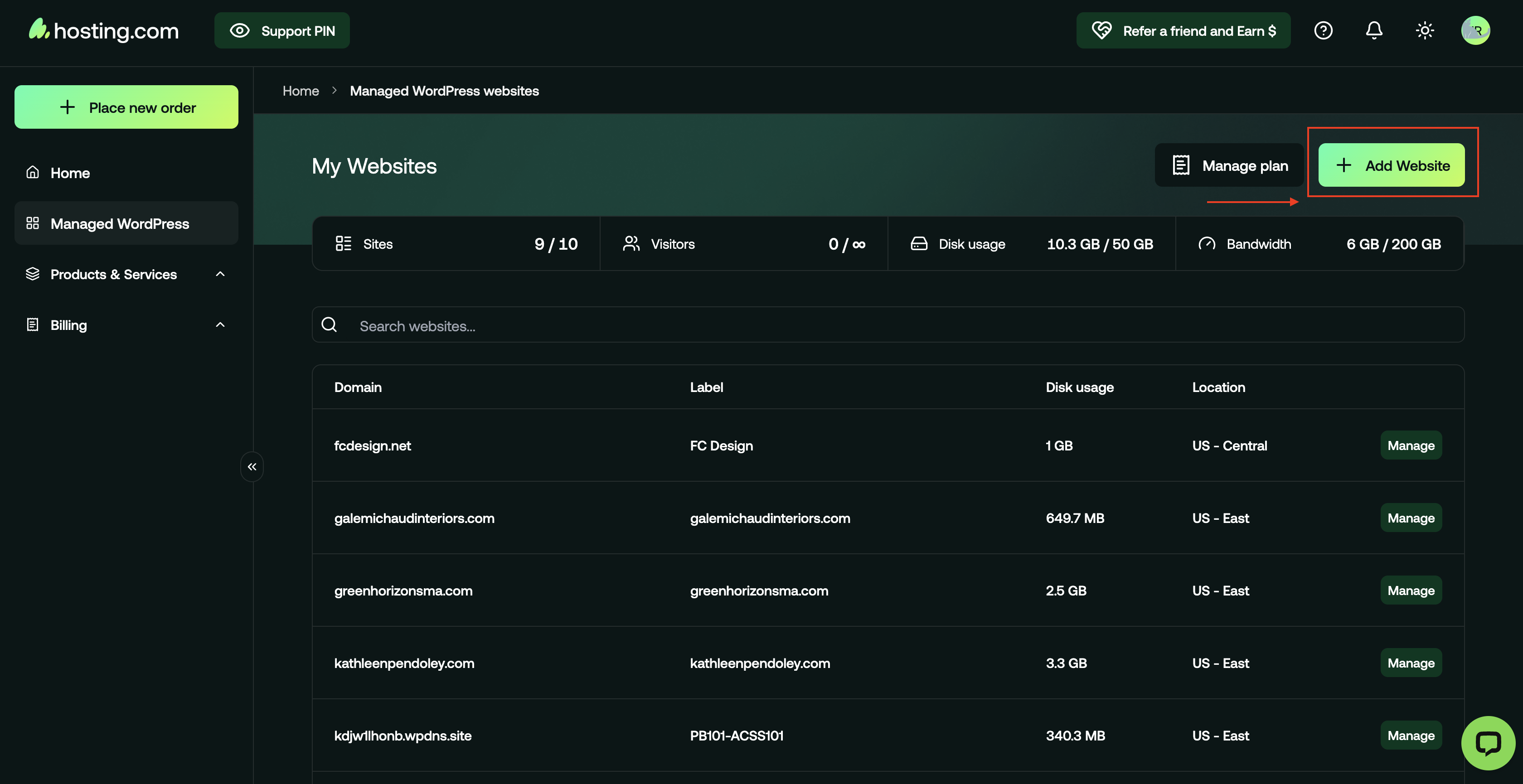Collapse the sidebar with double-chevron button
Viewport: 1523px width, 784px height.
(x=252, y=466)
